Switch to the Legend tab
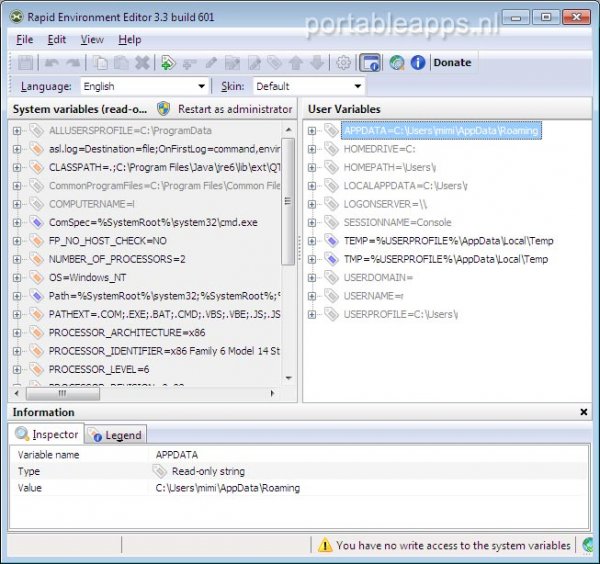600x564 pixels. coord(116,435)
